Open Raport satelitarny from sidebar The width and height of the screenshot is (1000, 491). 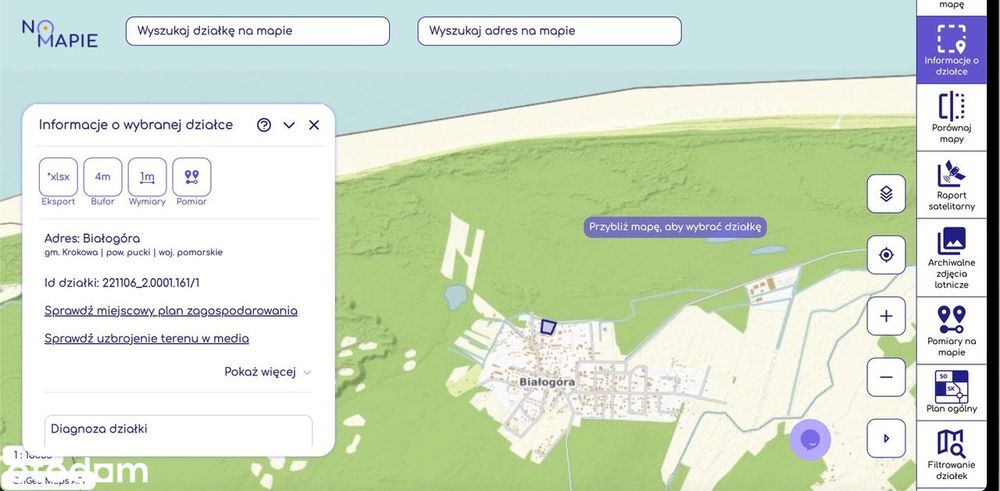(951, 185)
